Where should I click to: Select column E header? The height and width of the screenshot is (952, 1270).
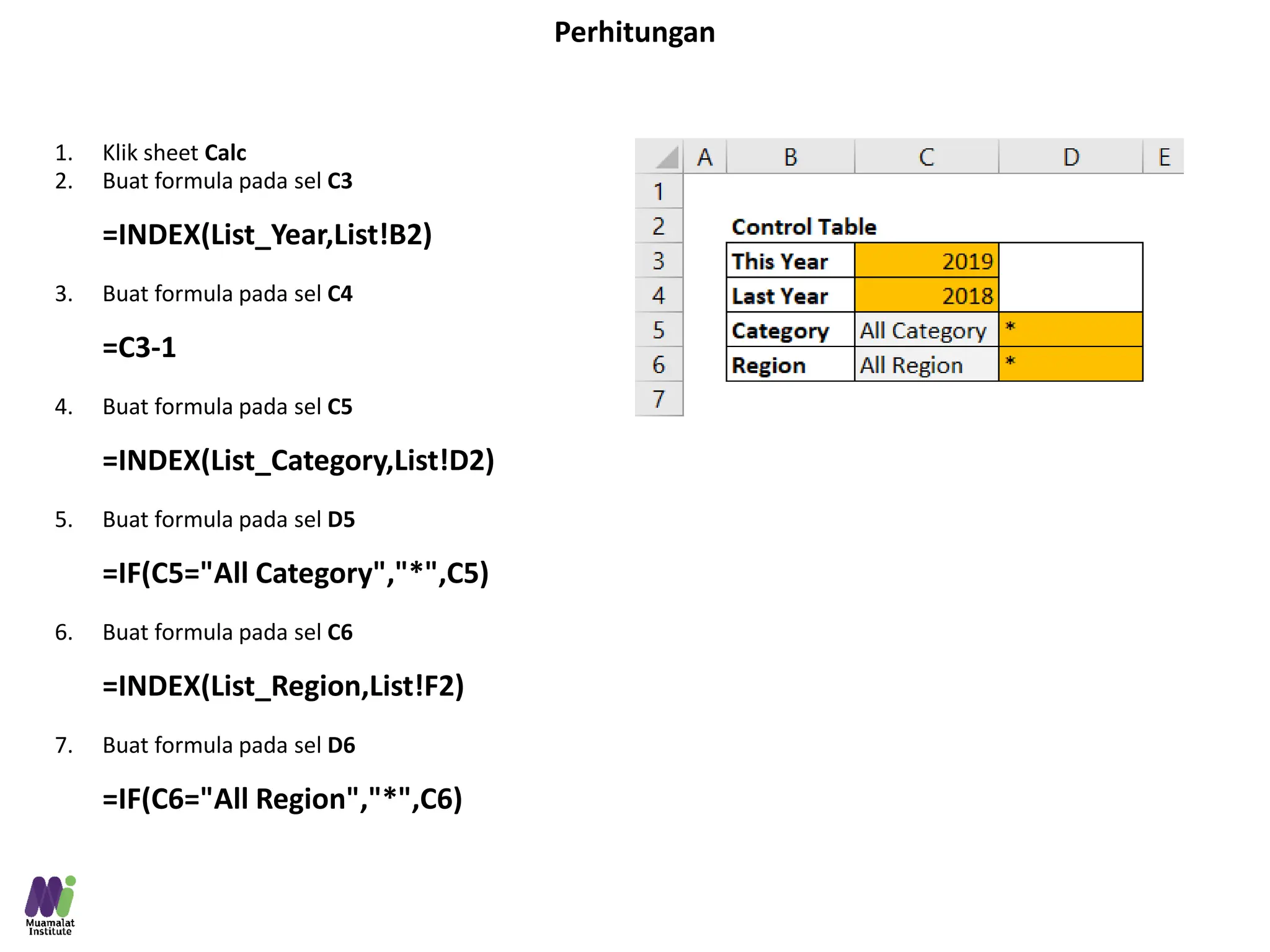[x=1164, y=156]
